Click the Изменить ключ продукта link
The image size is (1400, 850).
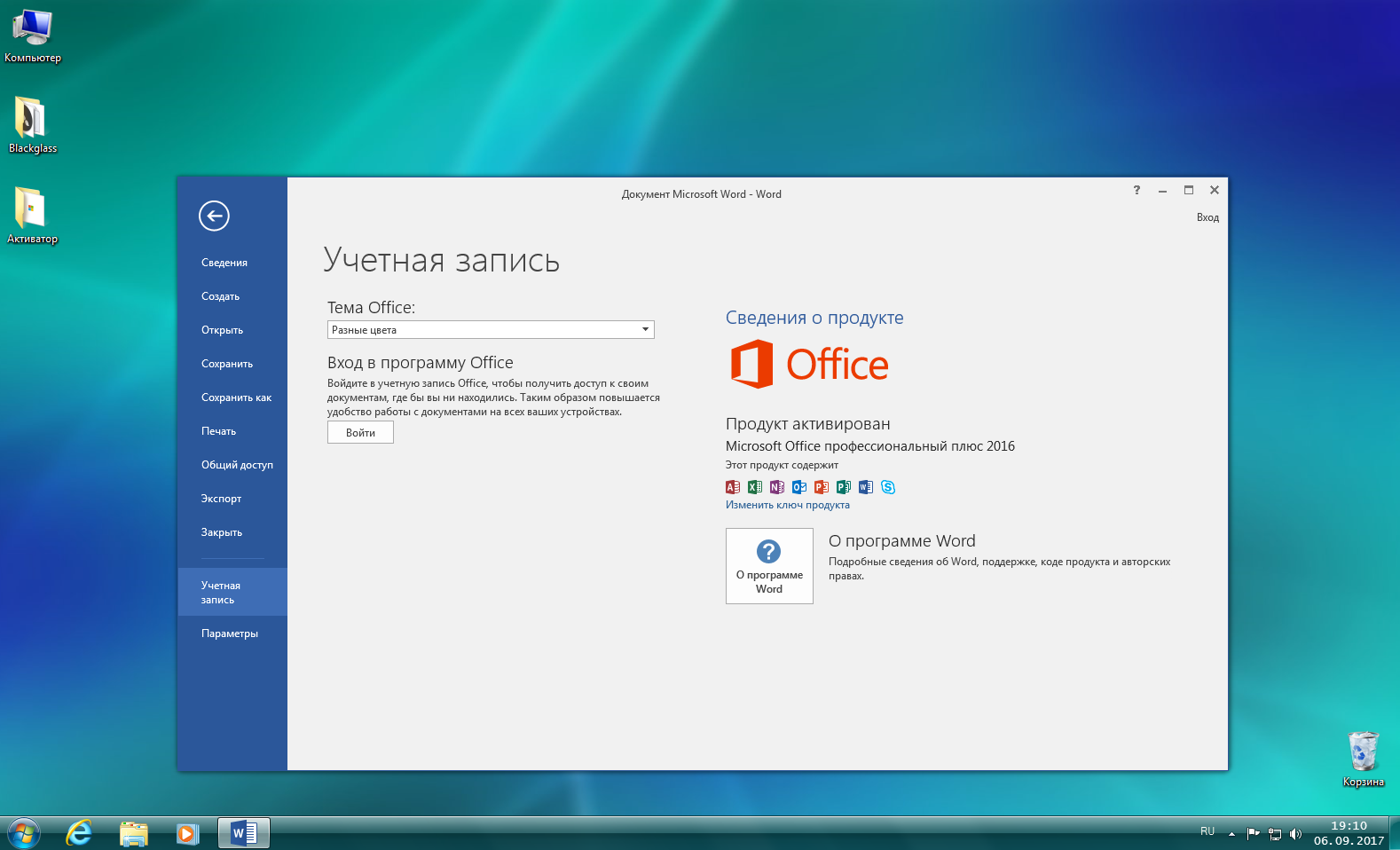click(788, 505)
